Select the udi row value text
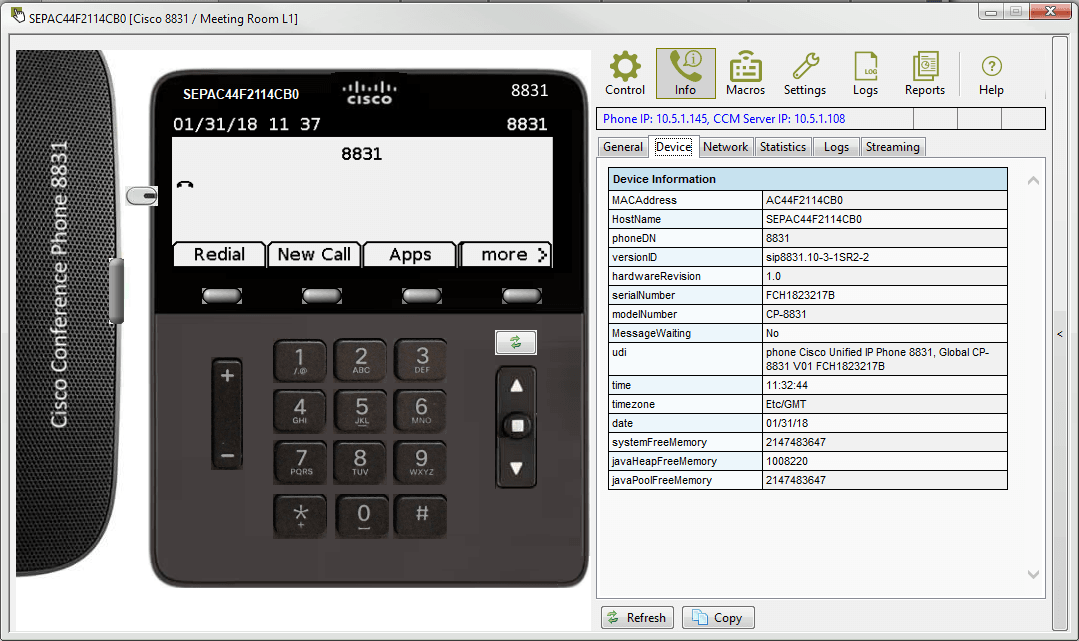The width and height of the screenshot is (1079, 641). click(877, 359)
